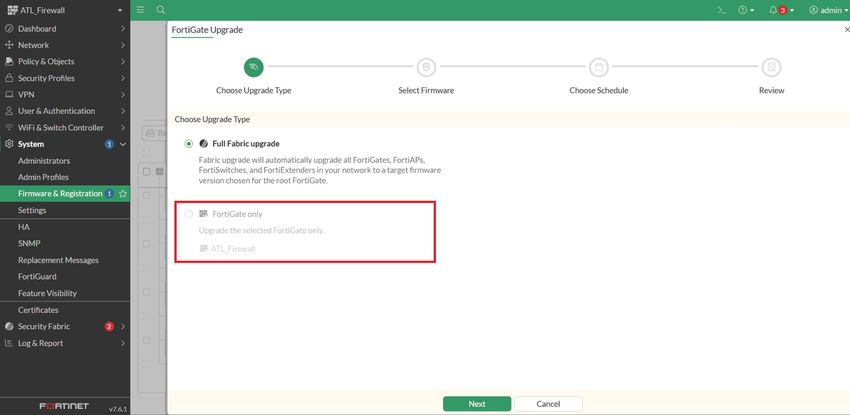Image resolution: width=850 pixels, height=415 pixels.
Task: Click the Dashboard gauge icon in sidebar
Action: tap(9, 29)
